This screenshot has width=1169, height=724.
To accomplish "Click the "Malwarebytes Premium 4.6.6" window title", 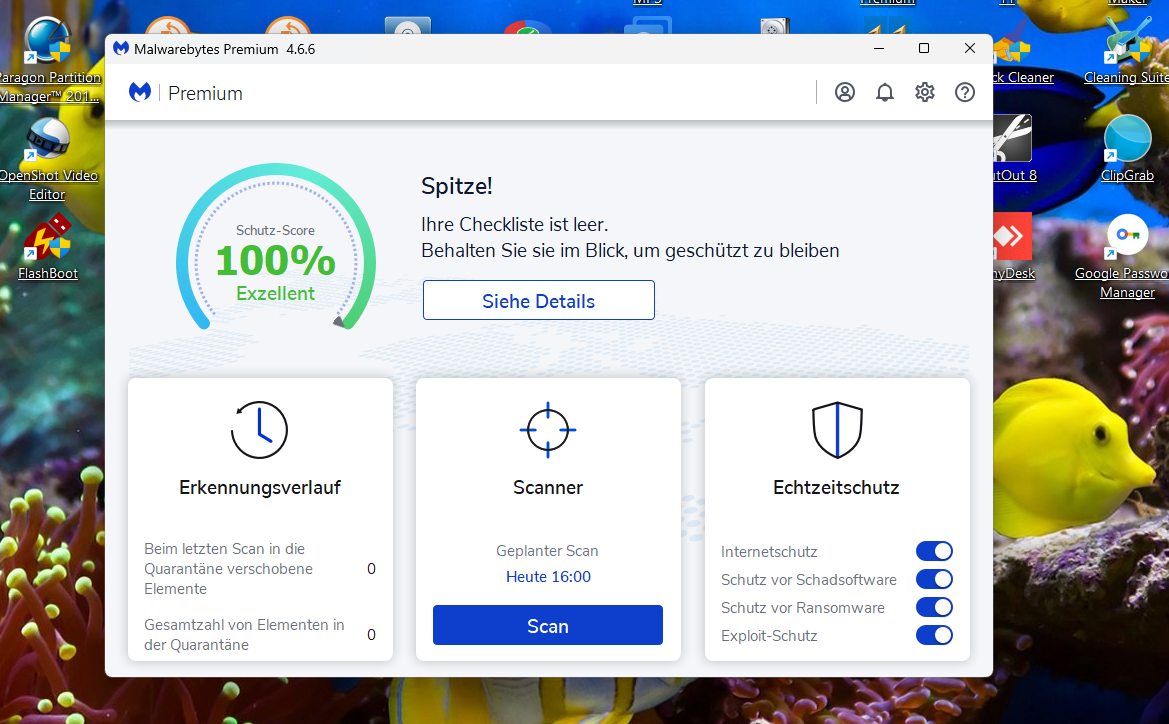I will point(224,49).
